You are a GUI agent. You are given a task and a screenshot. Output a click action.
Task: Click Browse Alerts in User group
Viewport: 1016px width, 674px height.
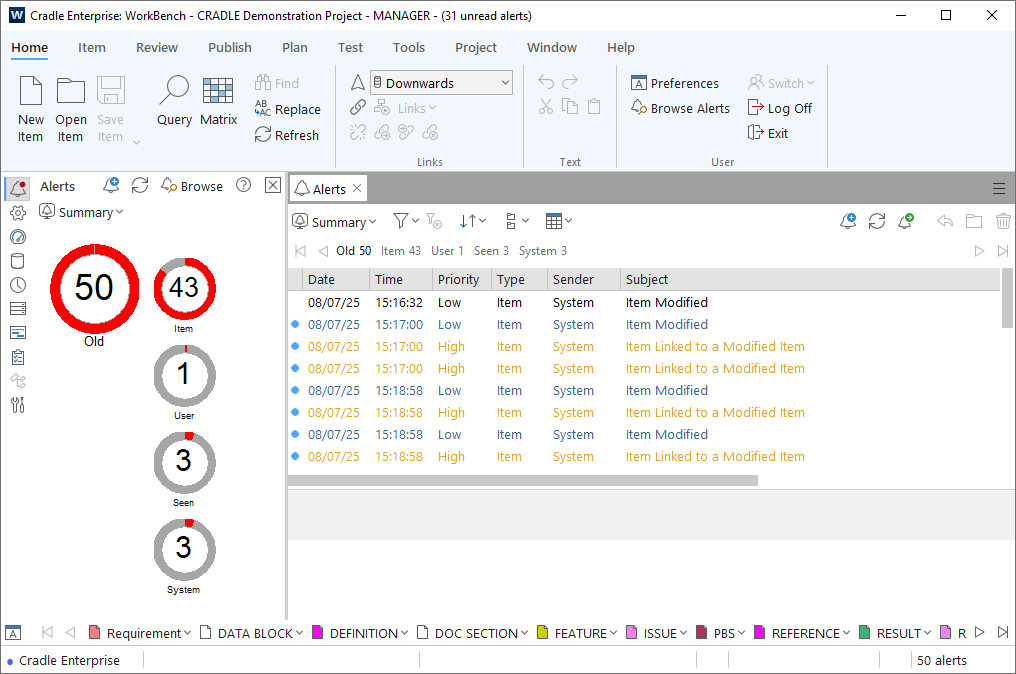click(680, 108)
